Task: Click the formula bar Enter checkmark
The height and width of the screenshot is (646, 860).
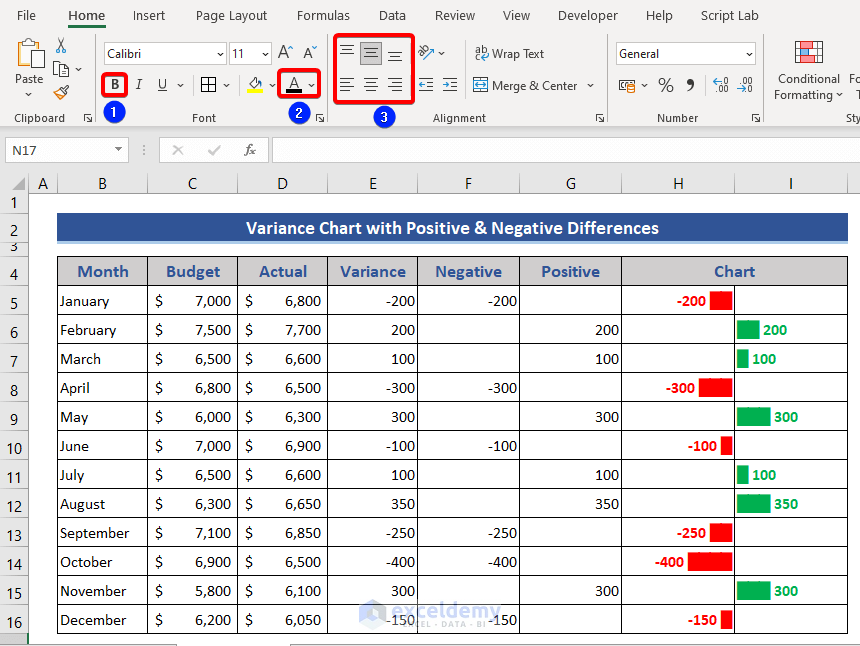Action: point(214,150)
